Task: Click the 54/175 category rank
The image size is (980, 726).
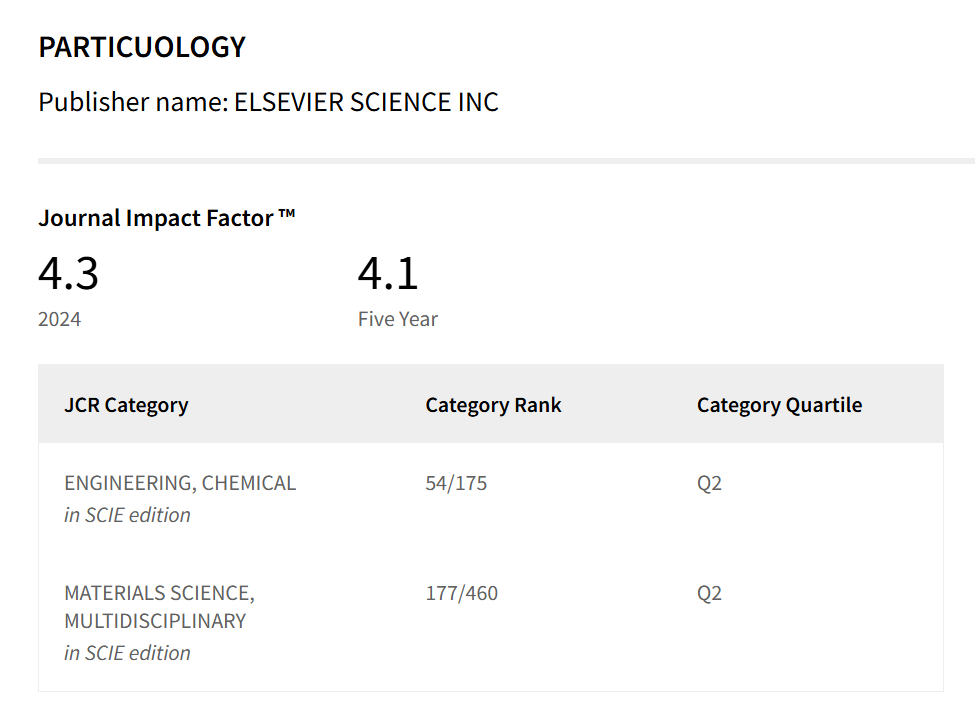Action: (456, 483)
